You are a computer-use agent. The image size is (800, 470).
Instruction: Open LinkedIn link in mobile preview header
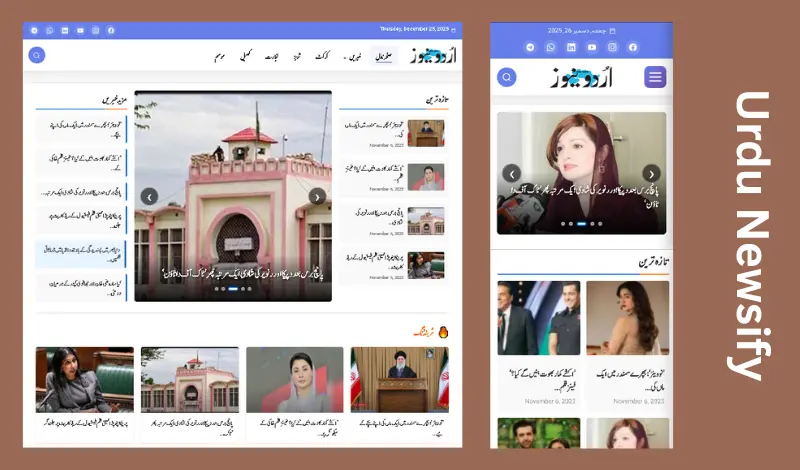click(571, 47)
